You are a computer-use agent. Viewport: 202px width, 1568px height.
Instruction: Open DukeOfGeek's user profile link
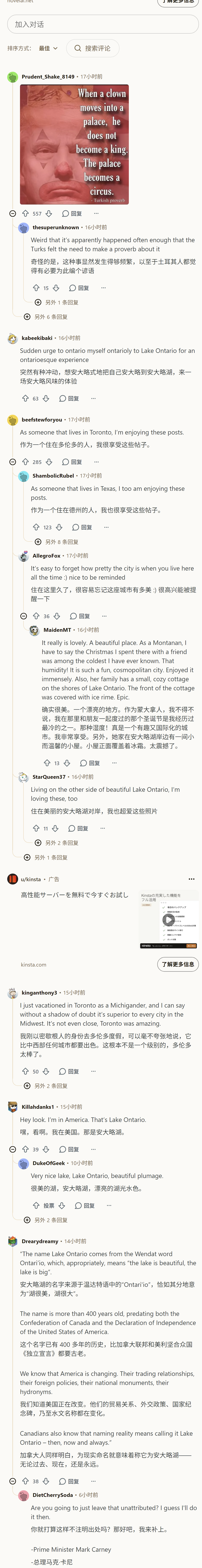pyautogui.click(x=49, y=1163)
